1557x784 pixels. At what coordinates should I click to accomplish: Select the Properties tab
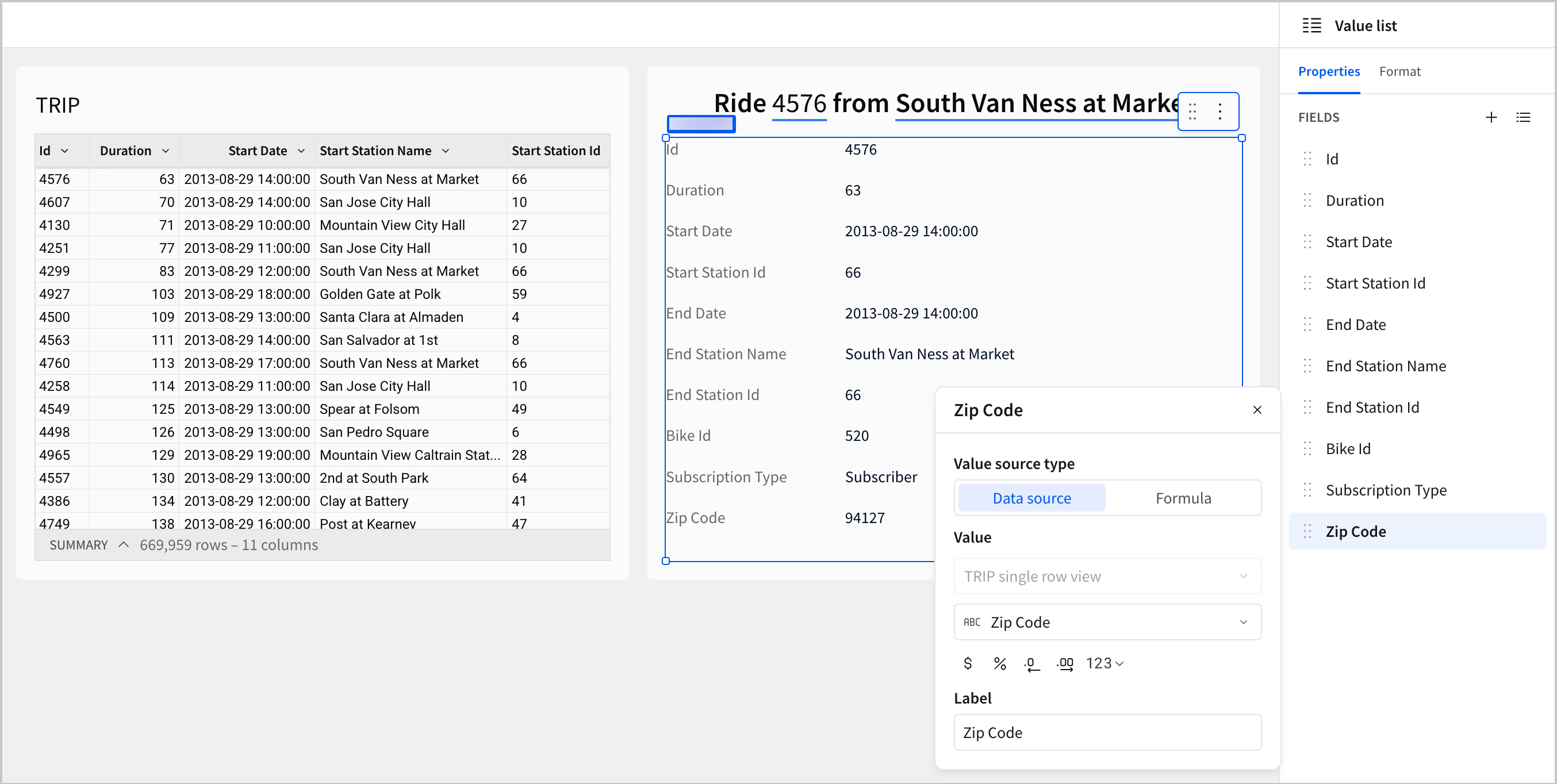[1329, 71]
